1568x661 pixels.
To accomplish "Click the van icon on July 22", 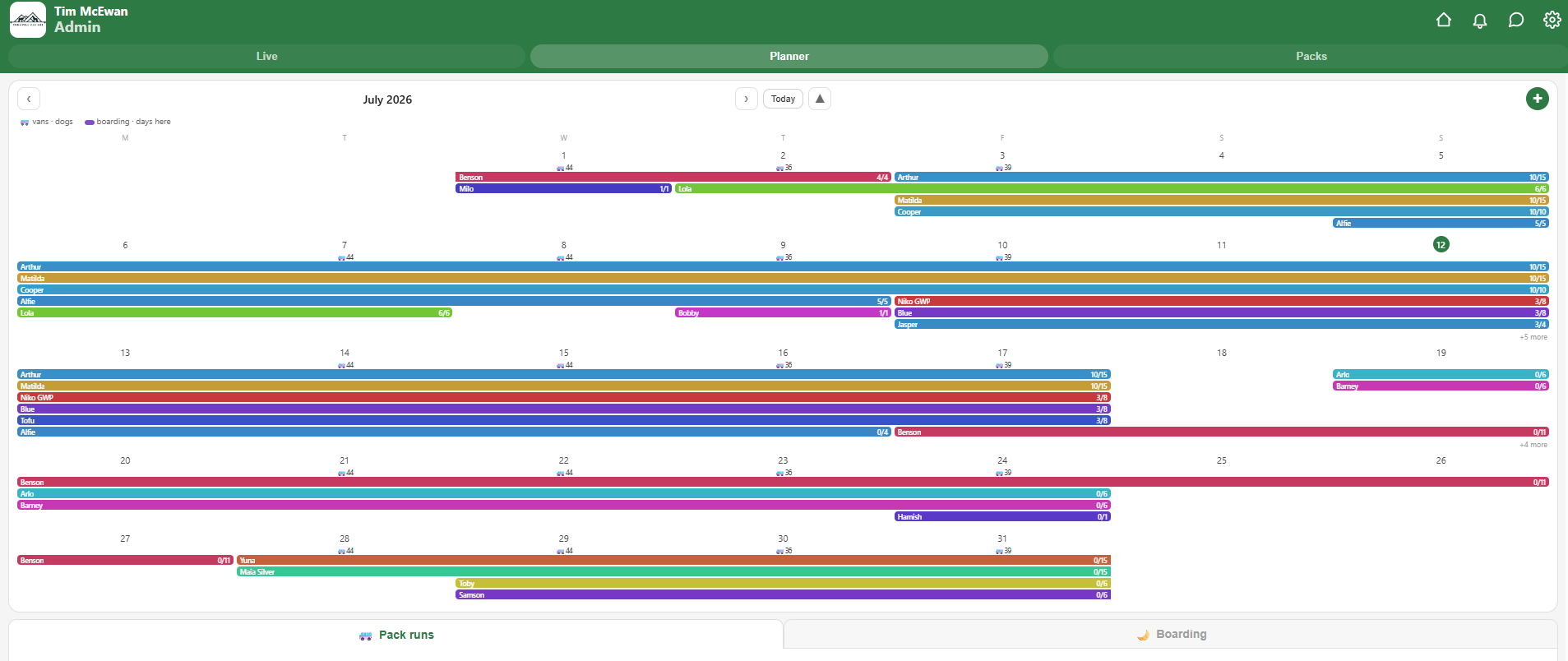I will pyautogui.click(x=560, y=473).
